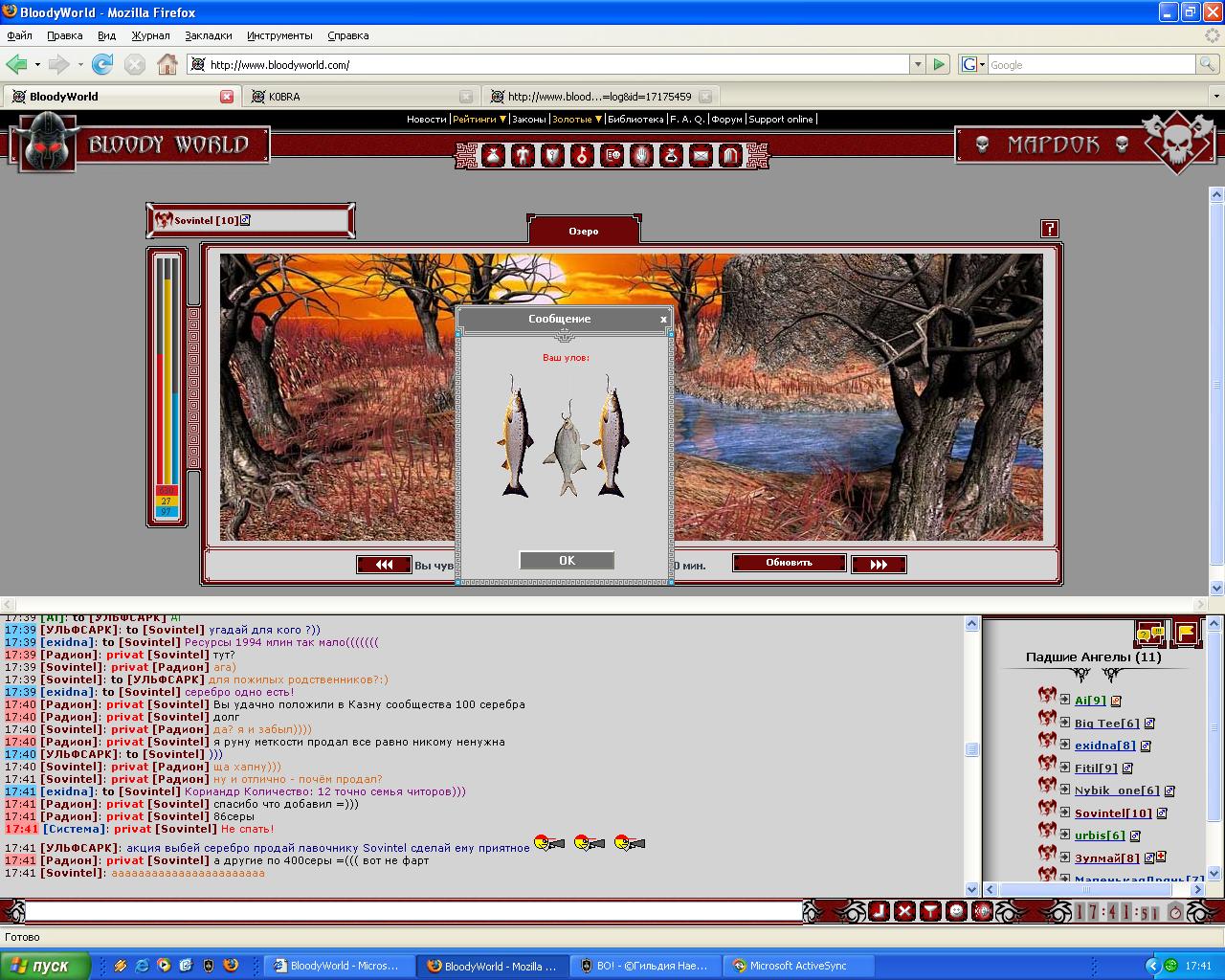Viewport: 1225px width, 980px height.
Task: Open the tab list dropdown arrow
Action: pyautogui.click(x=1216, y=97)
